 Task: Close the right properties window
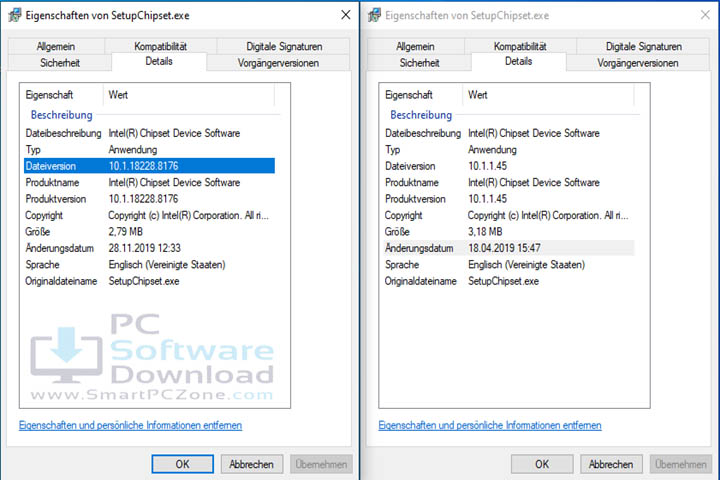(705, 15)
